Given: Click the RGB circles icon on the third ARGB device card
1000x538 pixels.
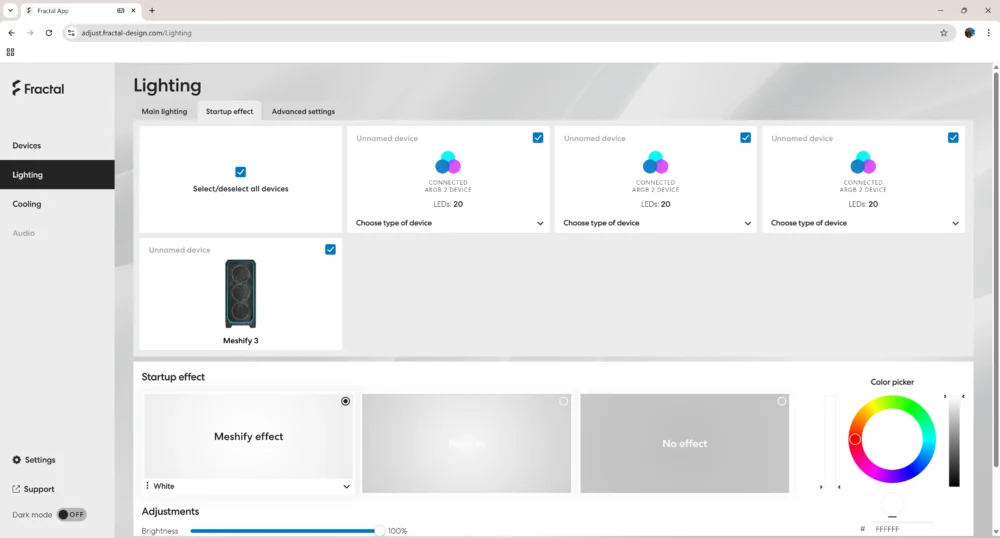Looking at the screenshot, I should (863, 163).
